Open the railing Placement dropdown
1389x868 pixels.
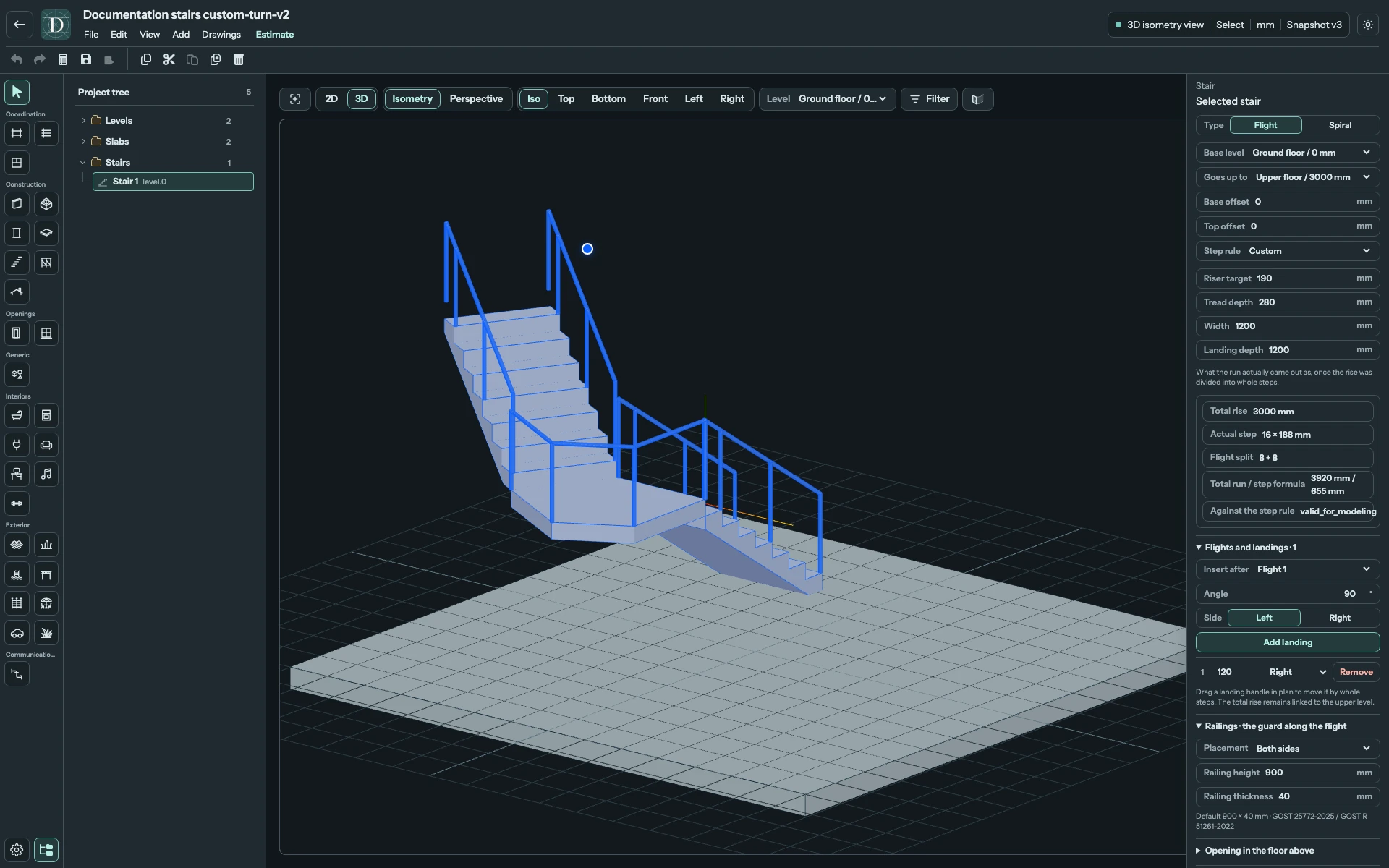pos(1288,749)
